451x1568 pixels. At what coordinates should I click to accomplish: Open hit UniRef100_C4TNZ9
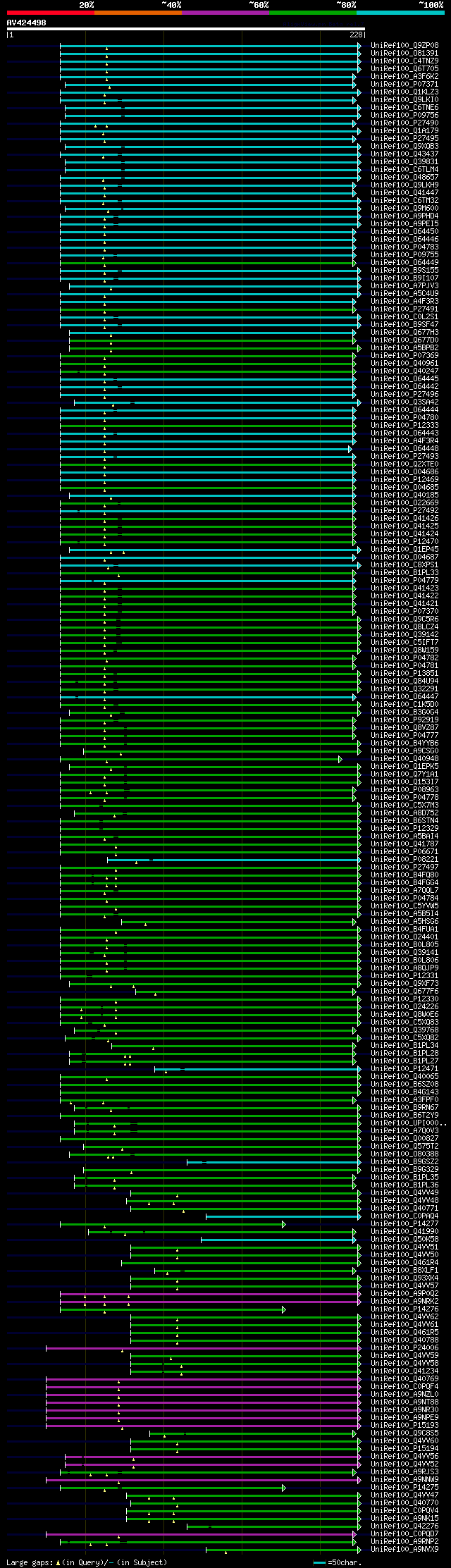coord(404,61)
